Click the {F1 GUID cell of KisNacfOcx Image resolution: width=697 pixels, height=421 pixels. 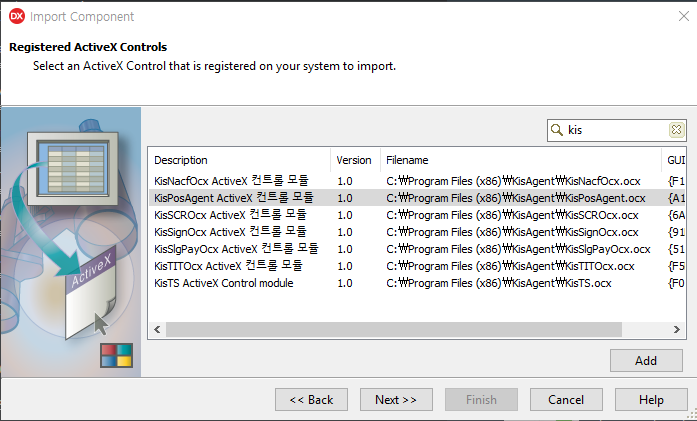pyautogui.click(x=676, y=181)
